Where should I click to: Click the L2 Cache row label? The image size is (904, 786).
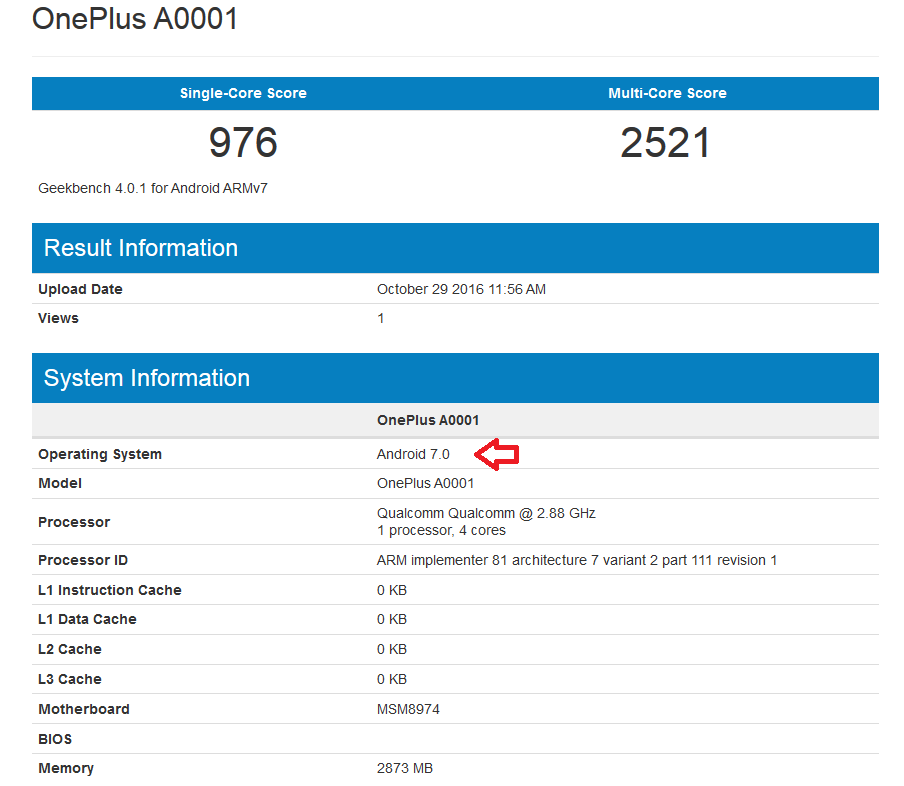point(70,649)
